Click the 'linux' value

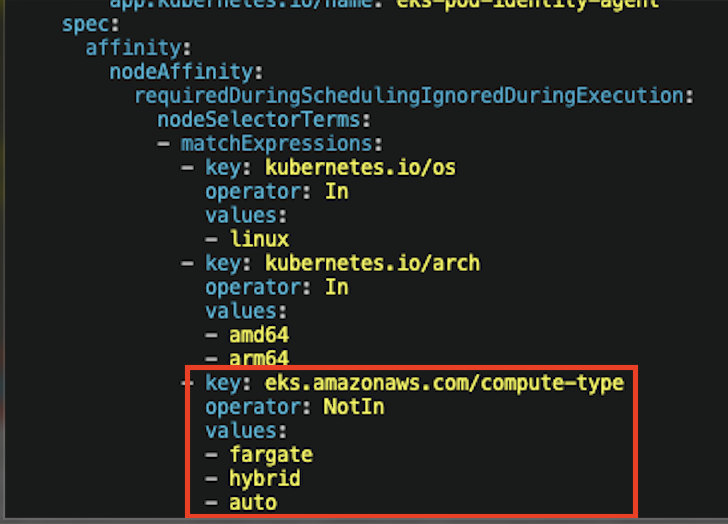[x=259, y=240]
